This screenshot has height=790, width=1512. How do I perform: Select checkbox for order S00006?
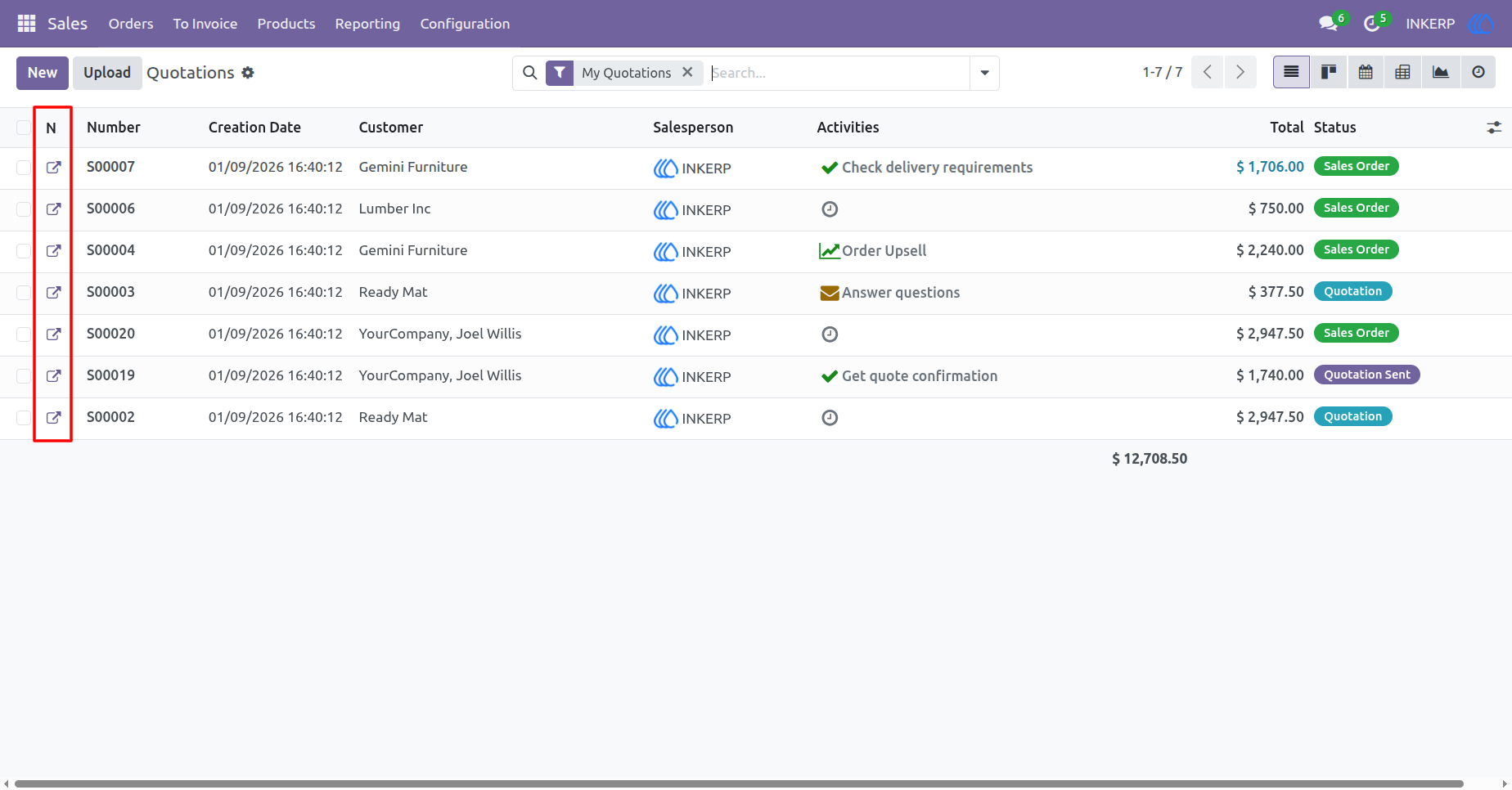click(x=24, y=209)
